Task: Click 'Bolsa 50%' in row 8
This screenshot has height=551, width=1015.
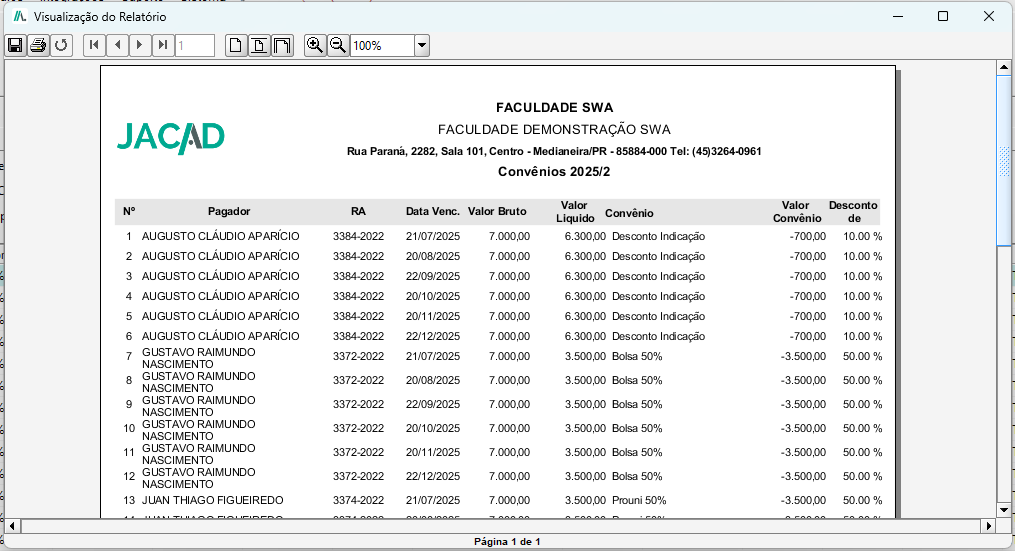Action: [637, 381]
